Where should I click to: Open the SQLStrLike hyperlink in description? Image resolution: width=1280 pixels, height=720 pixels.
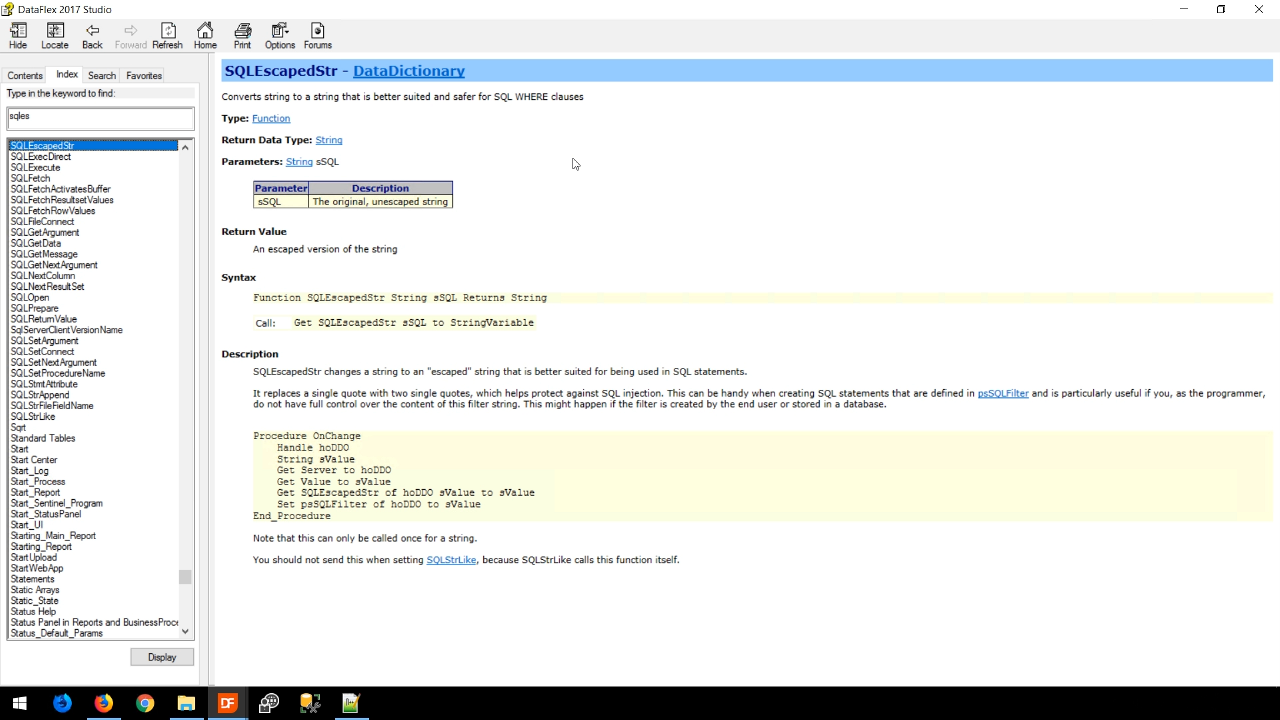(451, 560)
